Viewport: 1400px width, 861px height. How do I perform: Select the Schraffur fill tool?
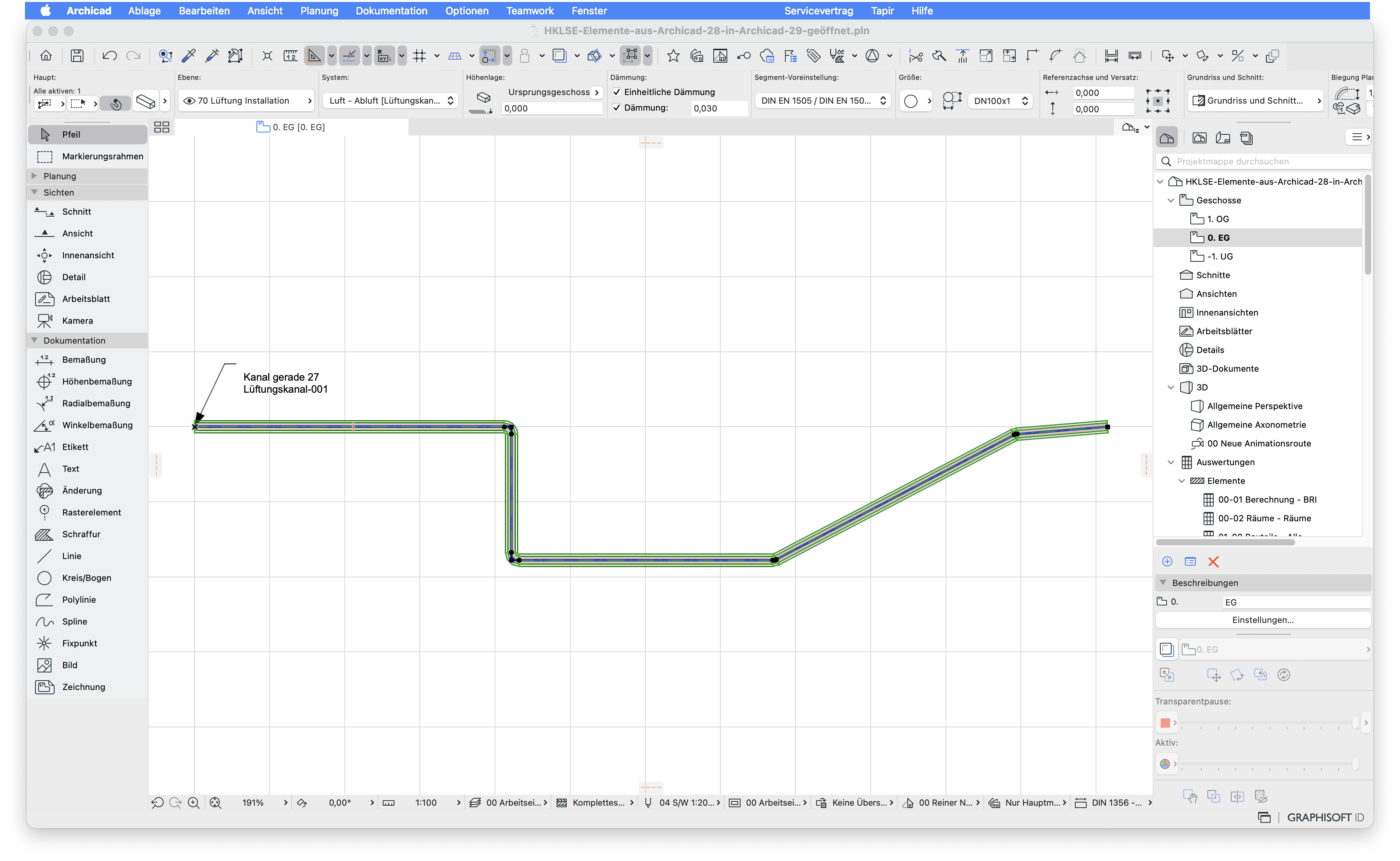[x=87, y=534]
